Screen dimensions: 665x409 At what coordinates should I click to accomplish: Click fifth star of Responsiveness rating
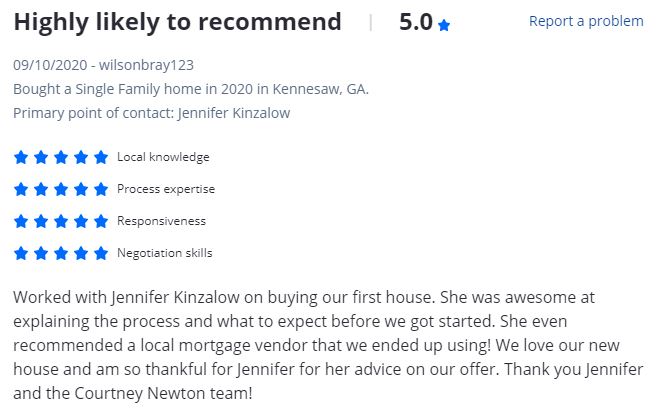coord(101,221)
